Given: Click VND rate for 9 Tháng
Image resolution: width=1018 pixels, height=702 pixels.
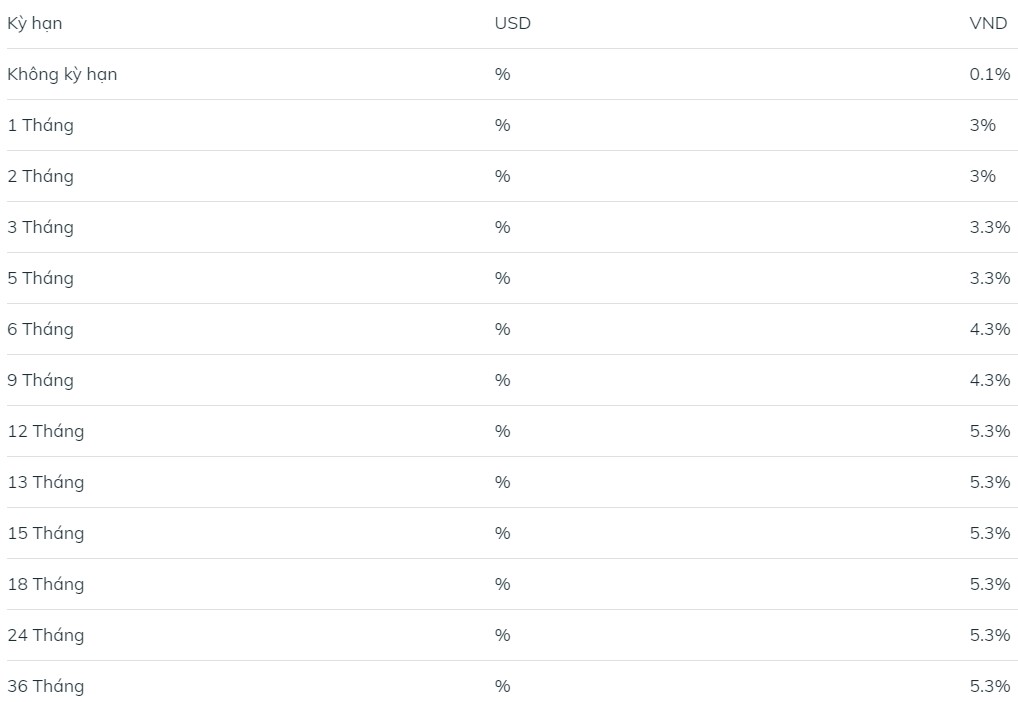Looking at the screenshot, I should (x=989, y=380).
